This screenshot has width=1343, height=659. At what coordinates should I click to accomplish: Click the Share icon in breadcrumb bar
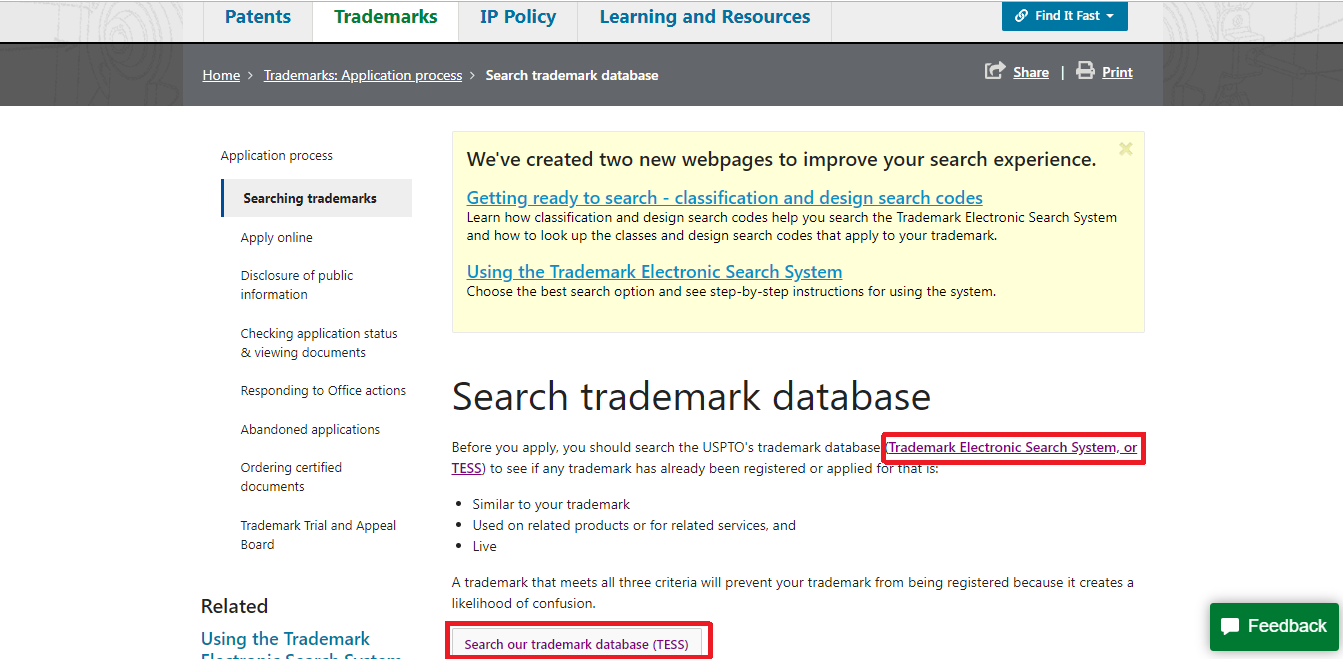point(995,71)
